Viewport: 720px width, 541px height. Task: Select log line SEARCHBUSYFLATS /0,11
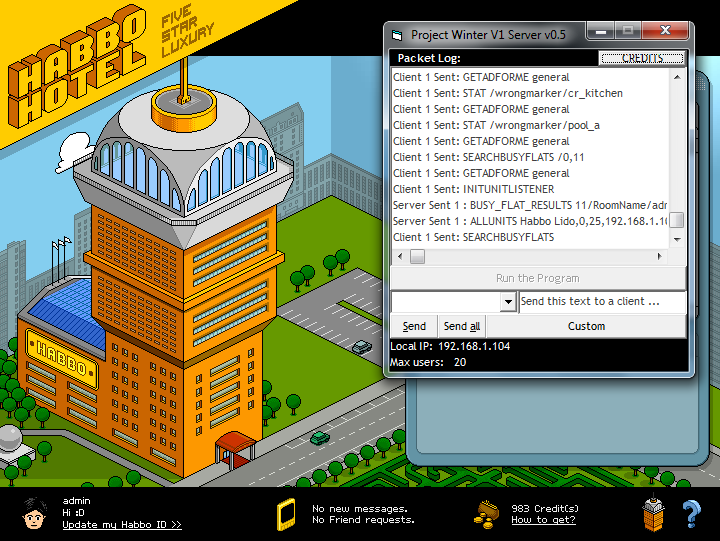tap(488, 157)
